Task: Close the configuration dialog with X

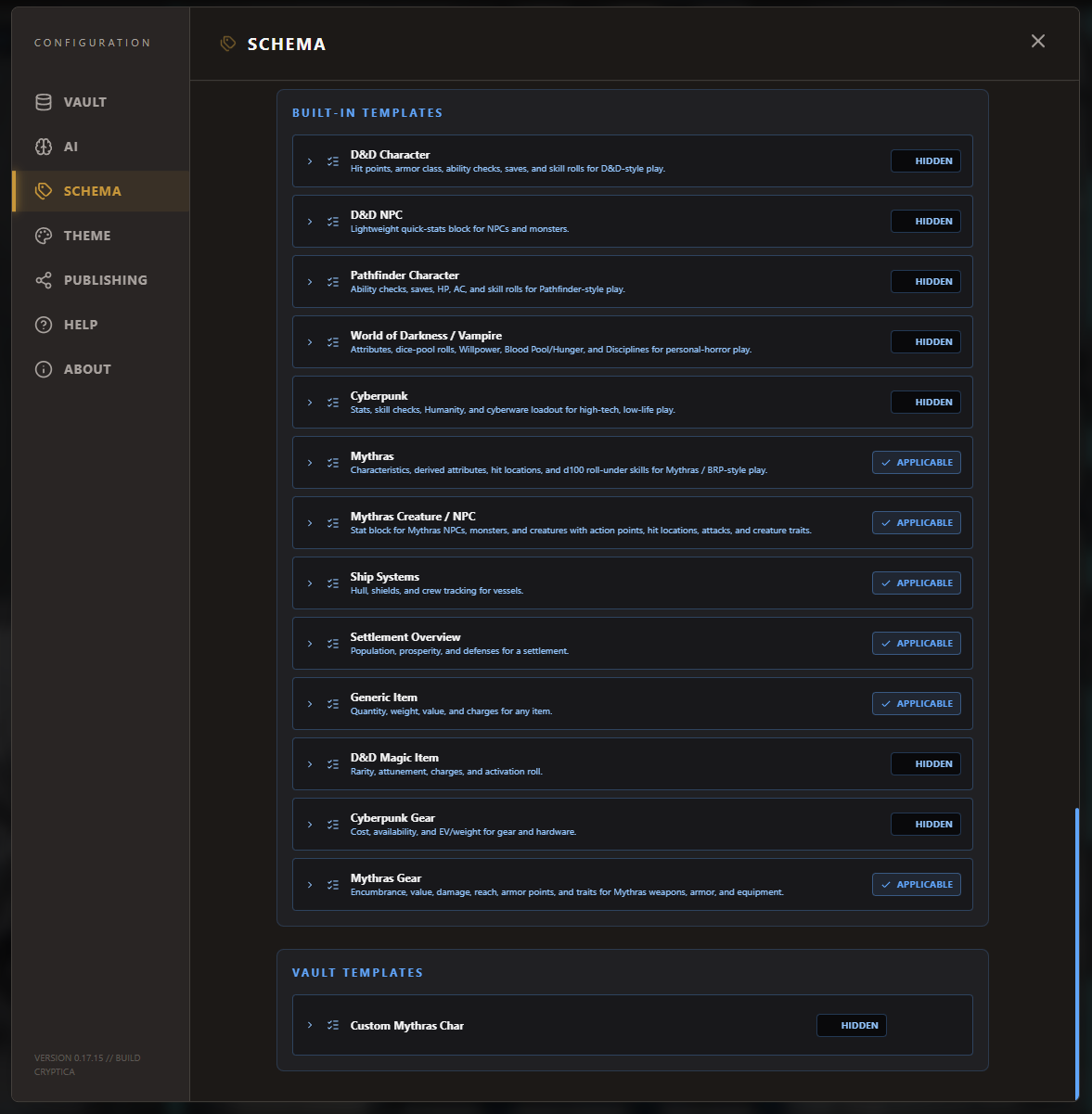Action: click(1038, 41)
